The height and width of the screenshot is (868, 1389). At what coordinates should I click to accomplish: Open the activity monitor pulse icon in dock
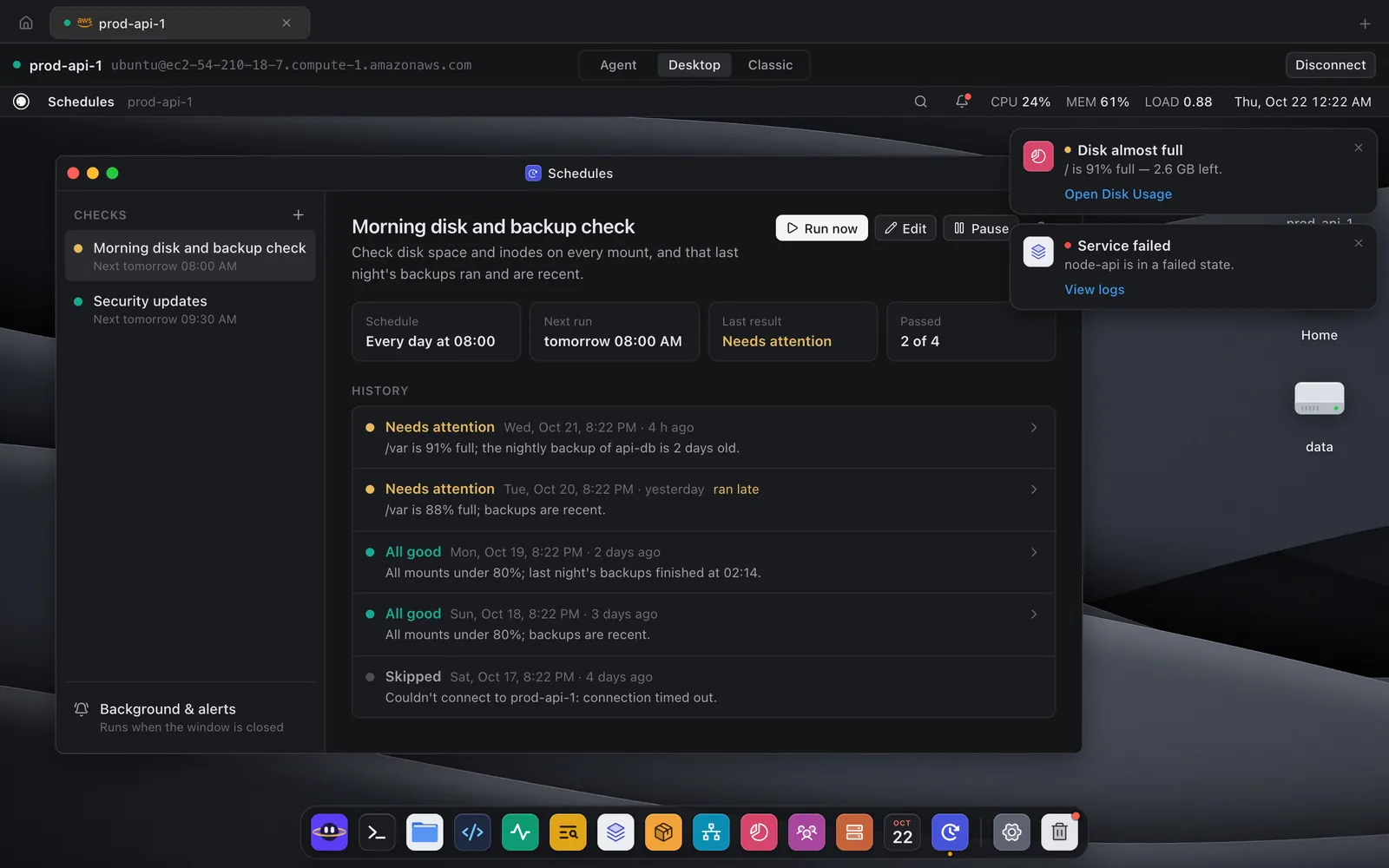pyautogui.click(x=520, y=832)
